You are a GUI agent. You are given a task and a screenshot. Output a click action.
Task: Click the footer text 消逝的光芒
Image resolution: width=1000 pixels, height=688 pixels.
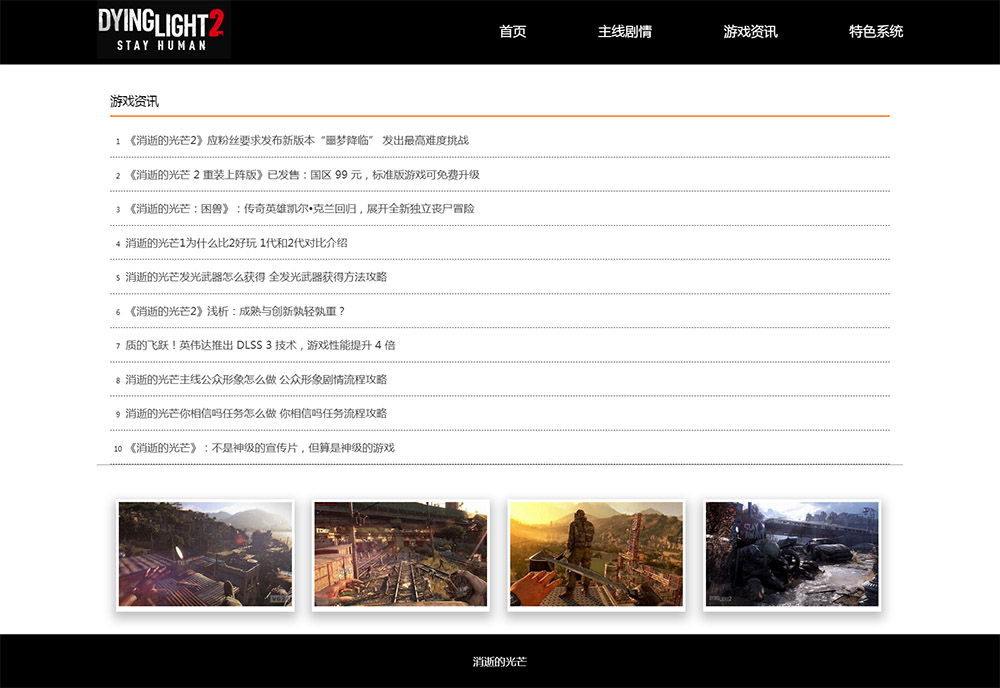500,662
